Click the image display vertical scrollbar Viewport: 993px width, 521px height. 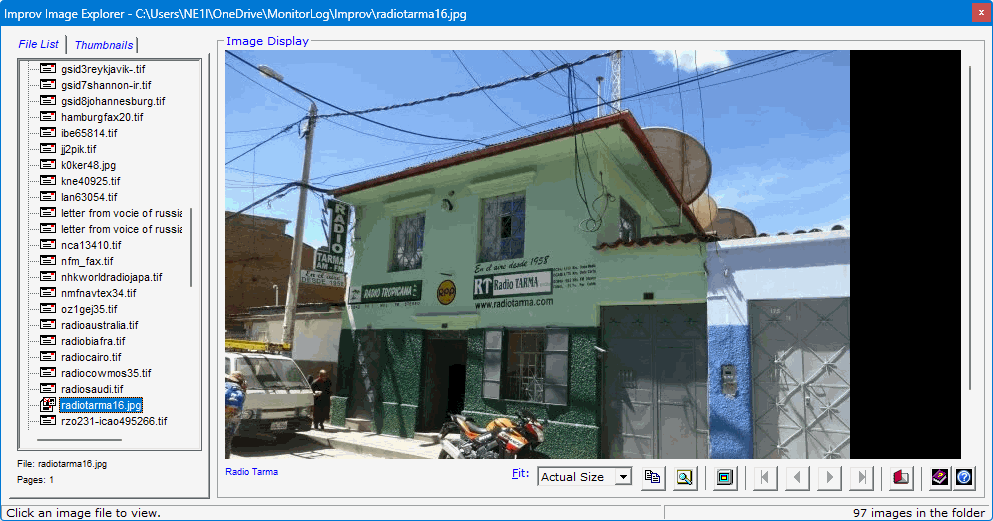pyautogui.click(x=968, y=228)
